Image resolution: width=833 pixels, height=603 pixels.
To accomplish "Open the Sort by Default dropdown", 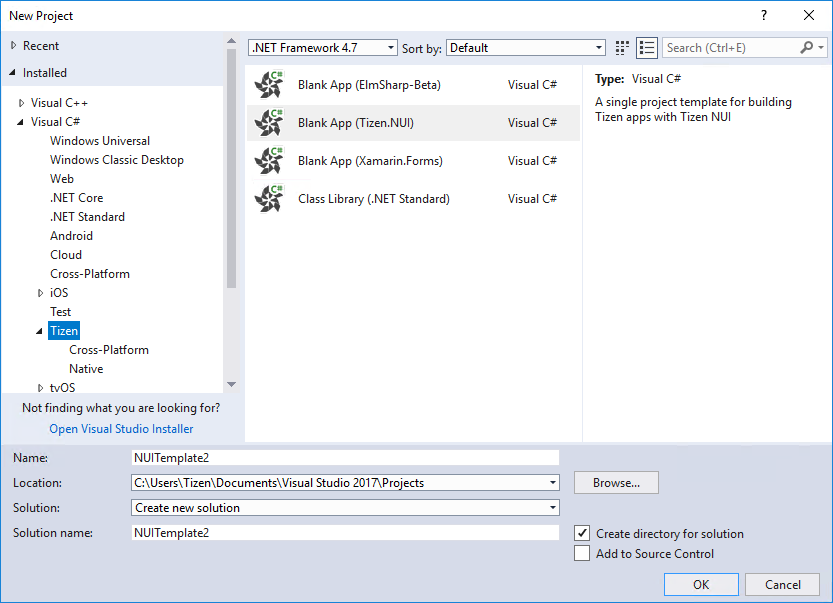I will [x=596, y=47].
